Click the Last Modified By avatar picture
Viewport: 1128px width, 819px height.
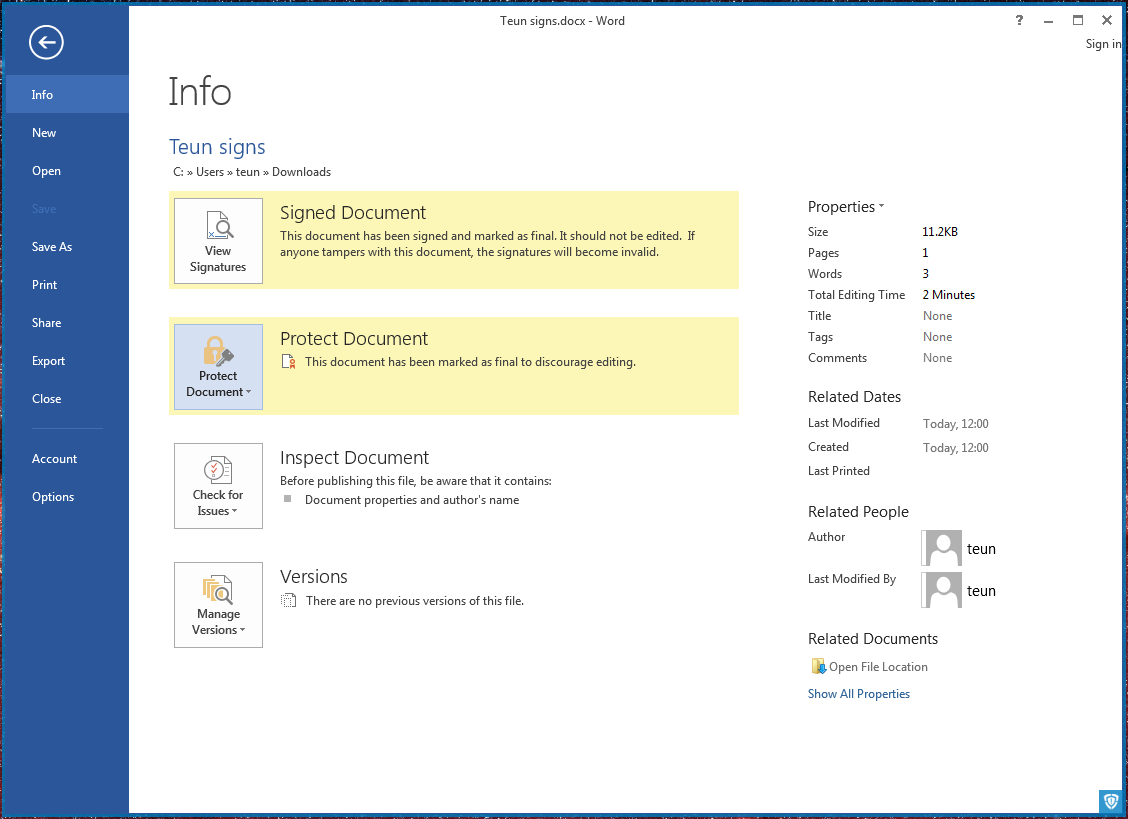[941, 590]
